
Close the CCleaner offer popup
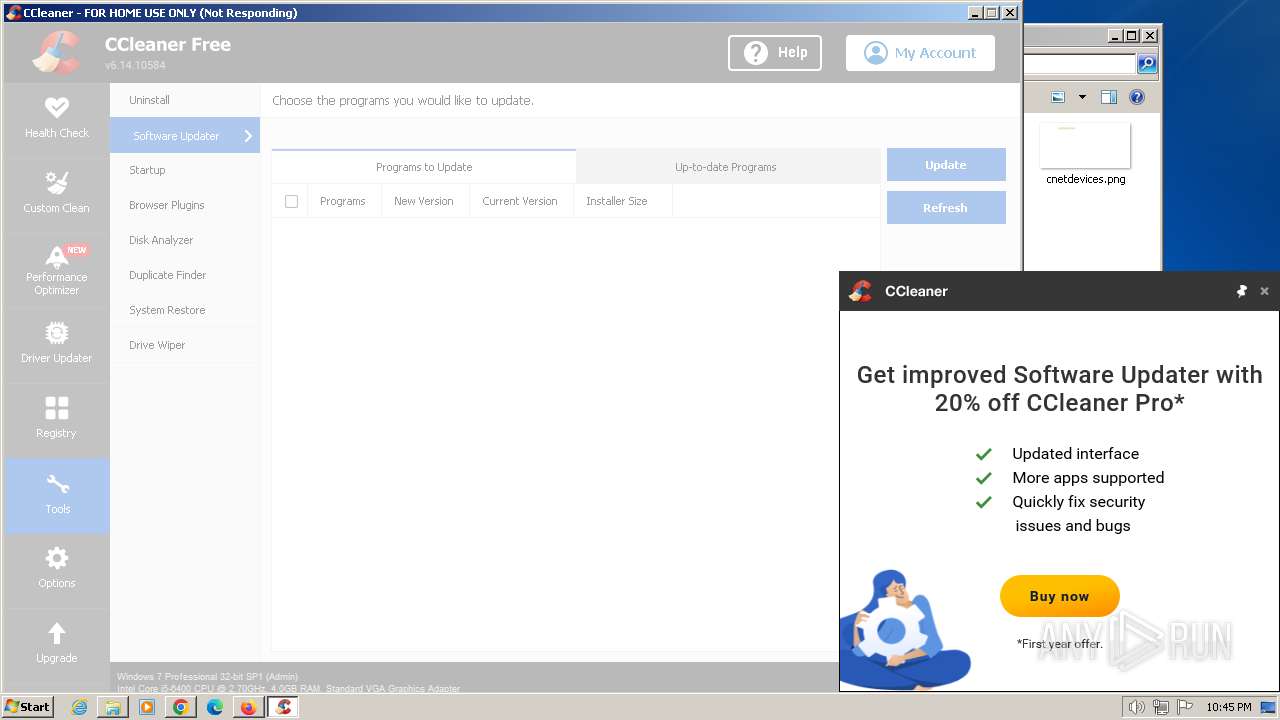pyautogui.click(x=1264, y=291)
